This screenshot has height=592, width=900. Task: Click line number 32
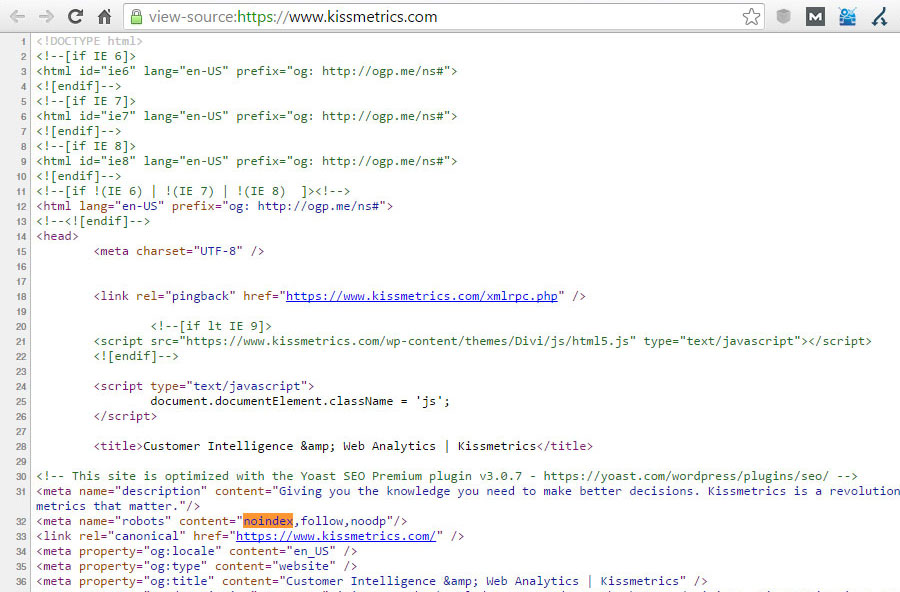tap(21, 521)
